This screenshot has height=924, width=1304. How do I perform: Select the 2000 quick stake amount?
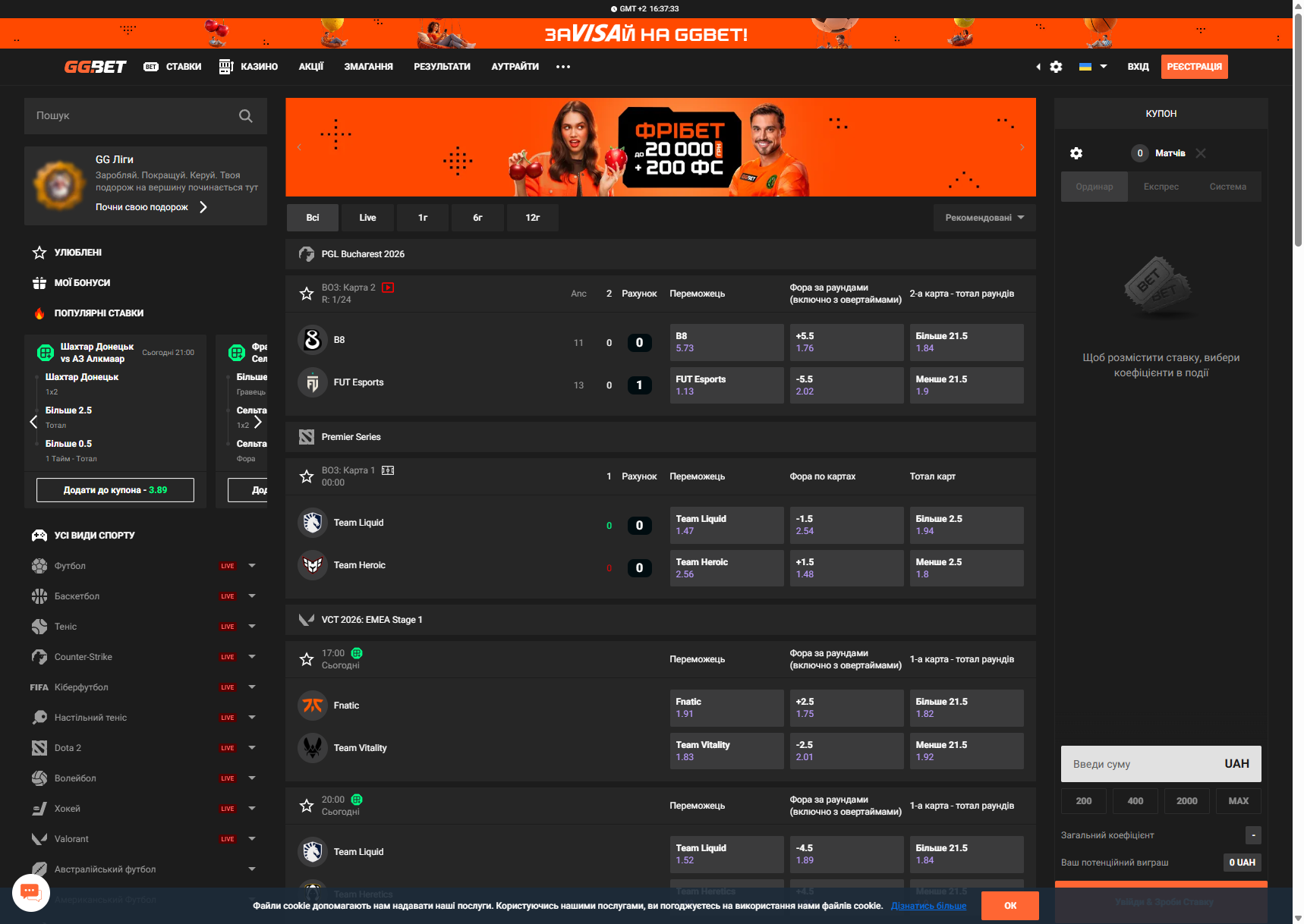tap(1187, 801)
